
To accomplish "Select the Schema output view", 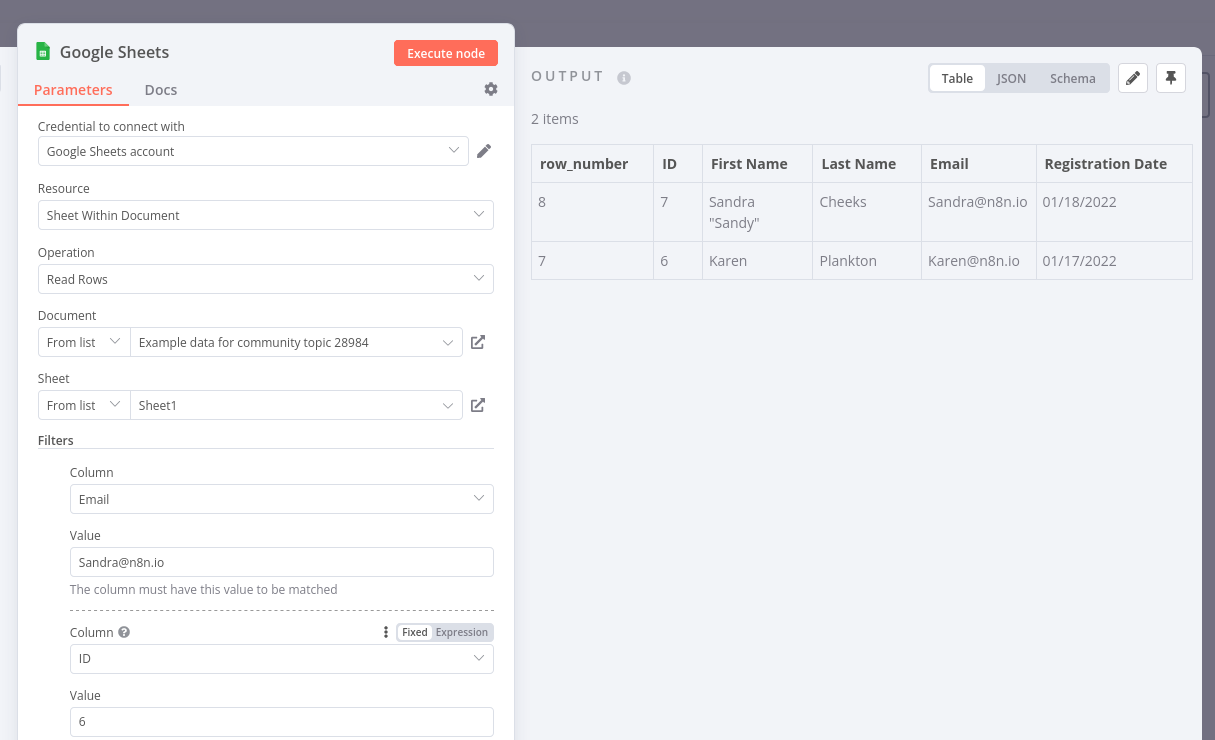I will (1072, 78).
